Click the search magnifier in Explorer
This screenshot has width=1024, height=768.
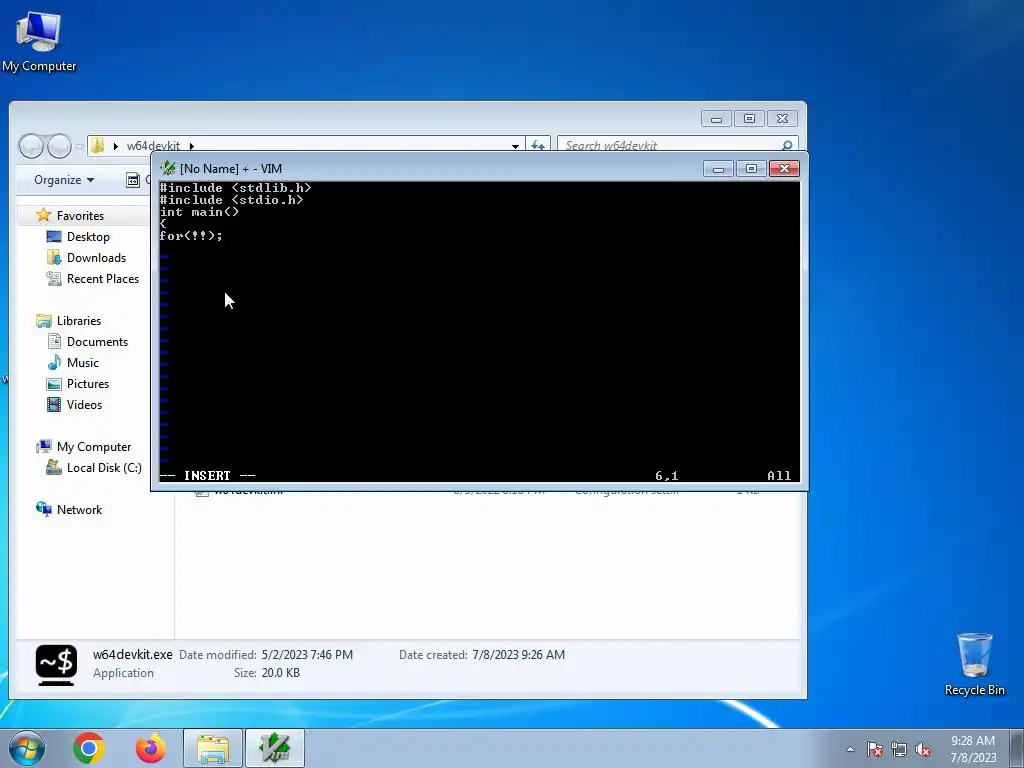tap(787, 145)
